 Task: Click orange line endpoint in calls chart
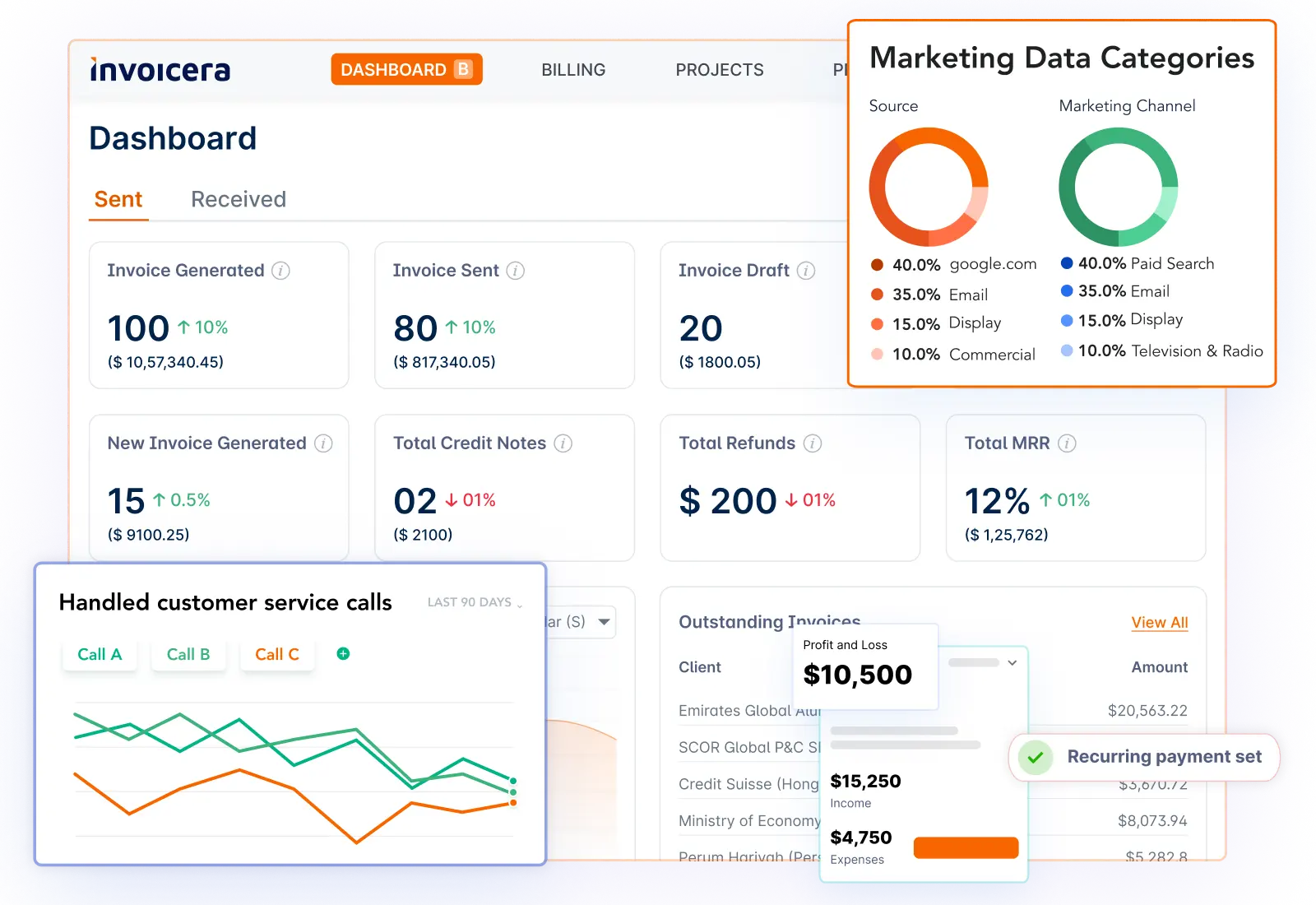click(513, 803)
